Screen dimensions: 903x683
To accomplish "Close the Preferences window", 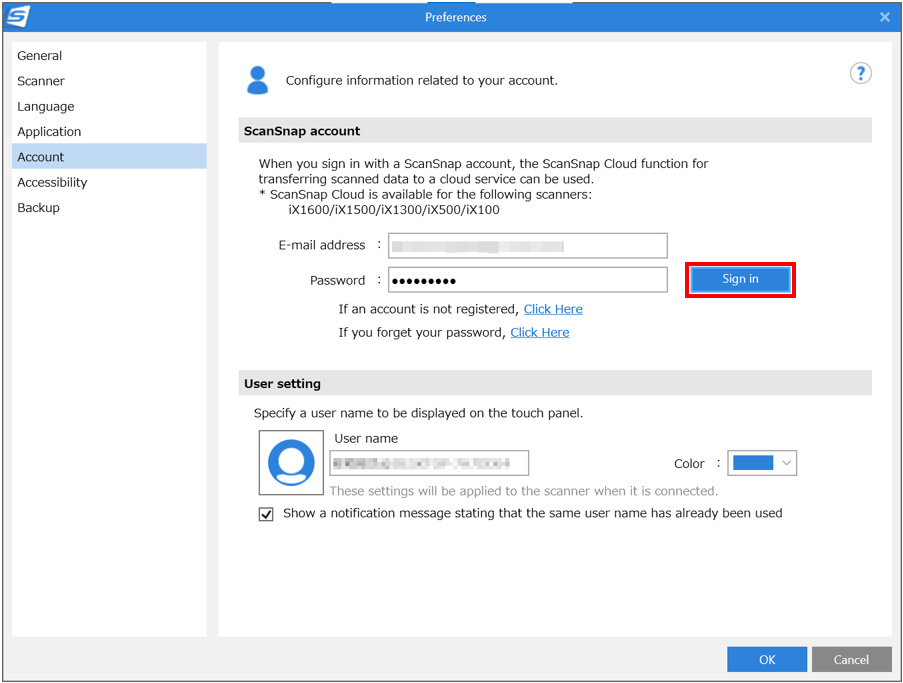I will [x=885, y=17].
